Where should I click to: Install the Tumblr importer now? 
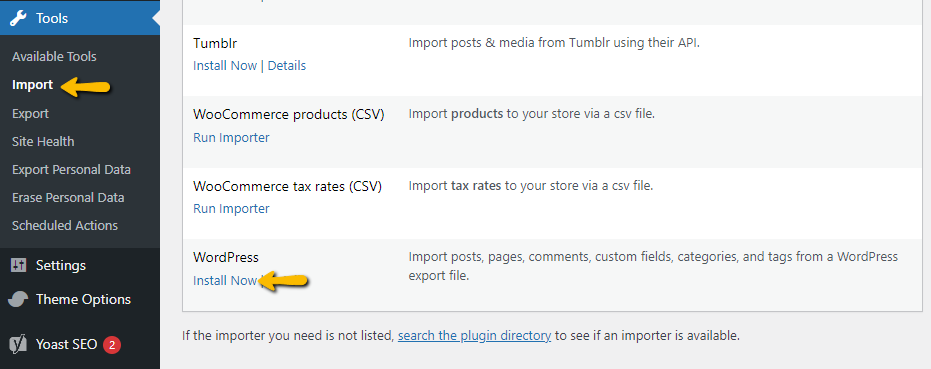click(x=225, y=65)
